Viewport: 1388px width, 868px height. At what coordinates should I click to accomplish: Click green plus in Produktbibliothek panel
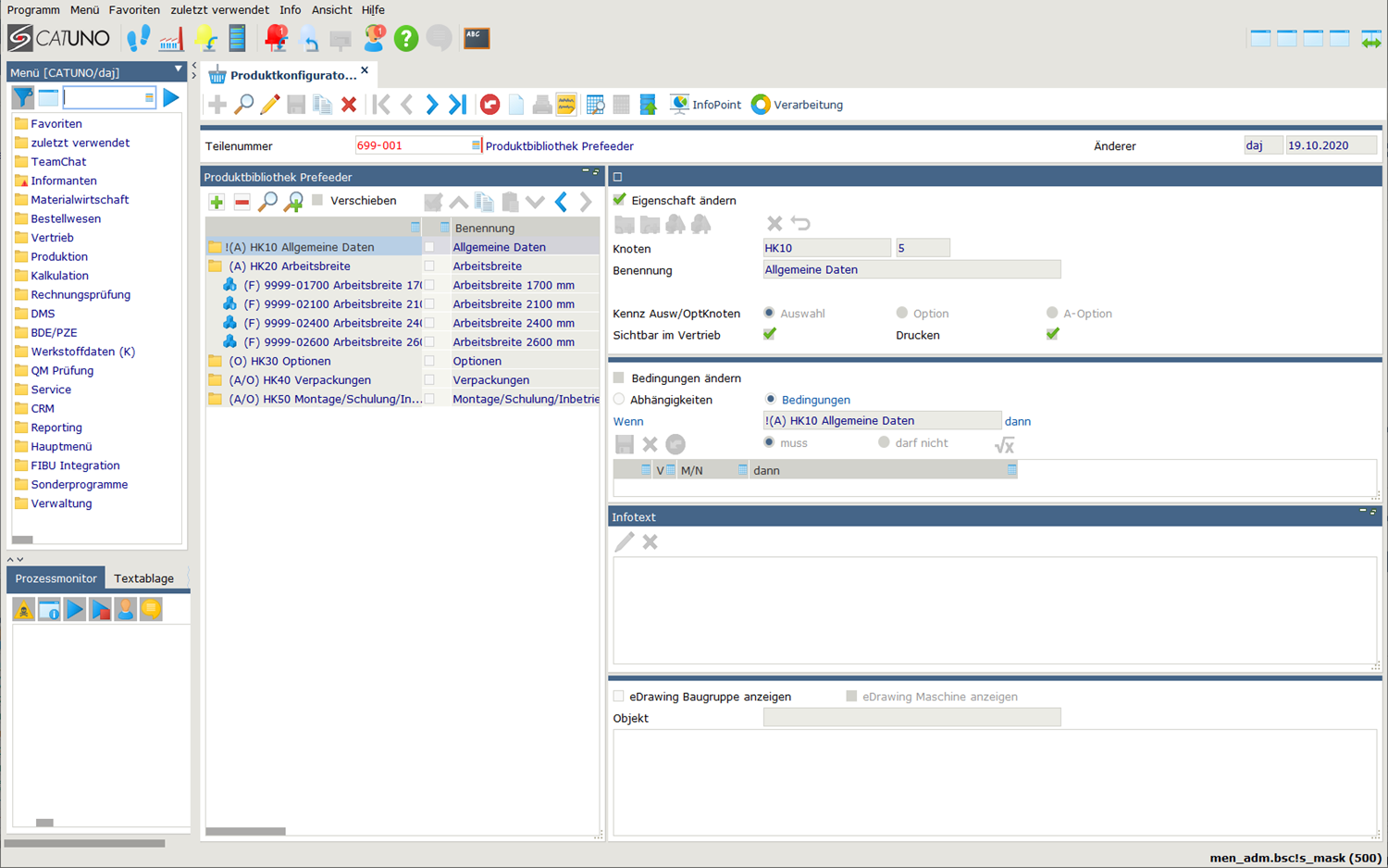[217, 202]
